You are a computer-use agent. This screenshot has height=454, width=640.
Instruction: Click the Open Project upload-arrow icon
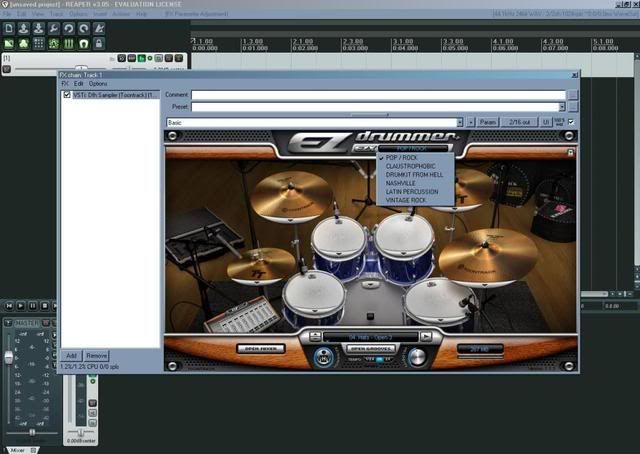pyautogui.click(x=24, y=28)
